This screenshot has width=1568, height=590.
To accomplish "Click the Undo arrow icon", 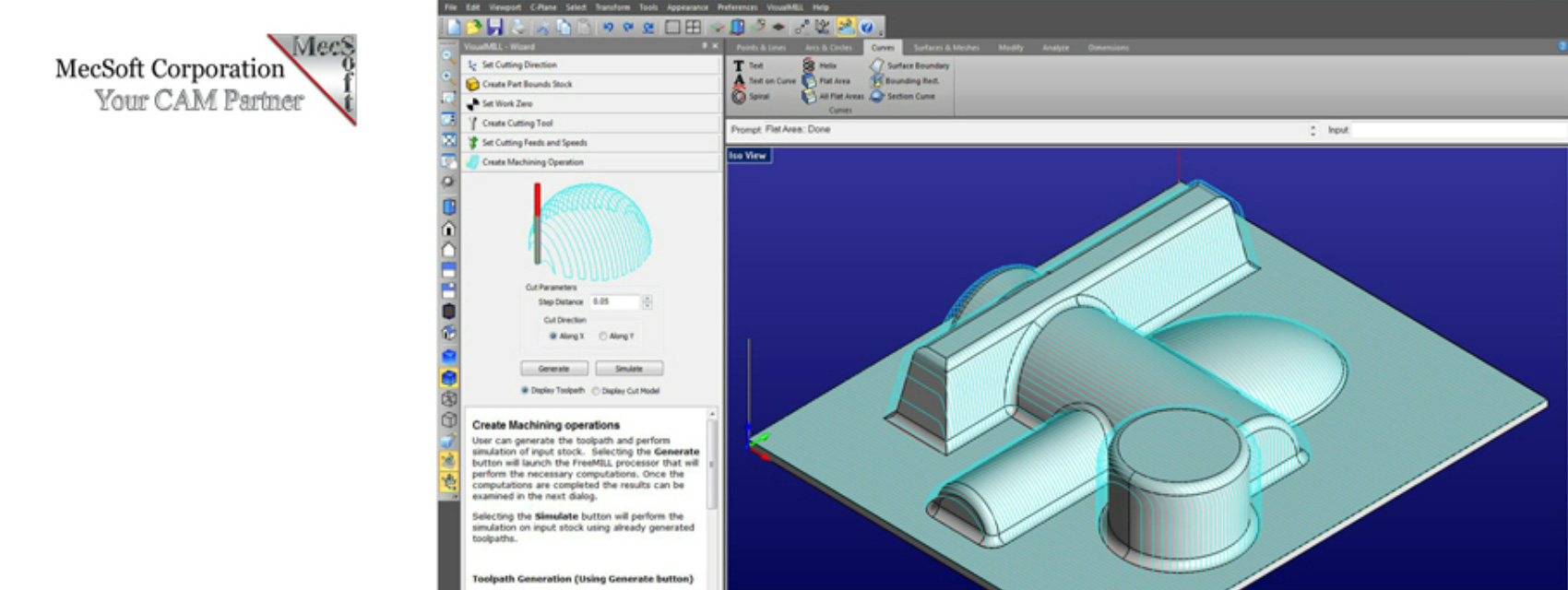I will coord(608,28).
